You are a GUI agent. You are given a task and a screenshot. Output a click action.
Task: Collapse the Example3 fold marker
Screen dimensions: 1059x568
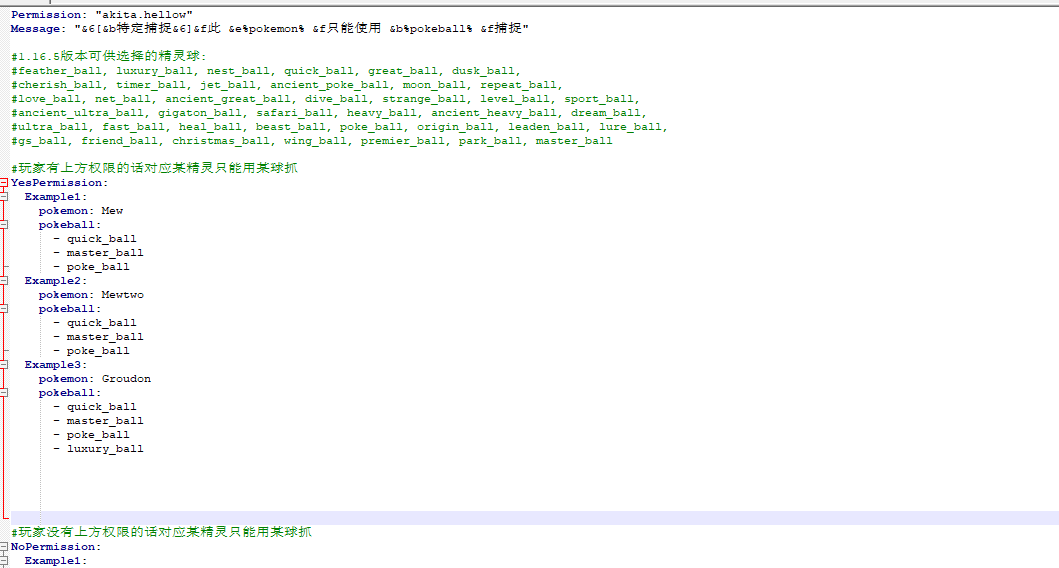[x=3, y=365]
